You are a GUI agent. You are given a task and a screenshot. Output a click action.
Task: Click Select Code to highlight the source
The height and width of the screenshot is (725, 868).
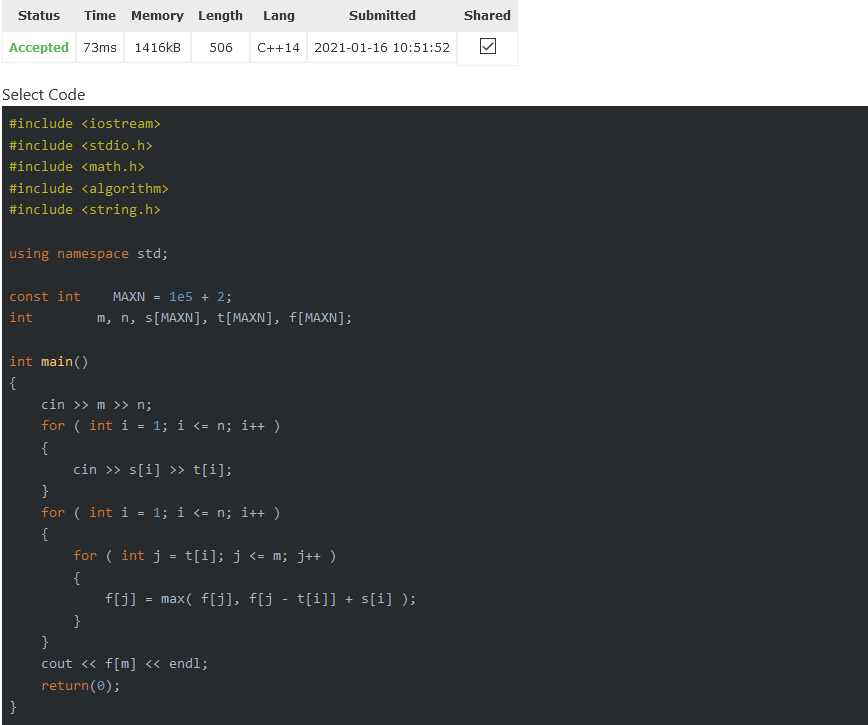[x=43, y=94]
